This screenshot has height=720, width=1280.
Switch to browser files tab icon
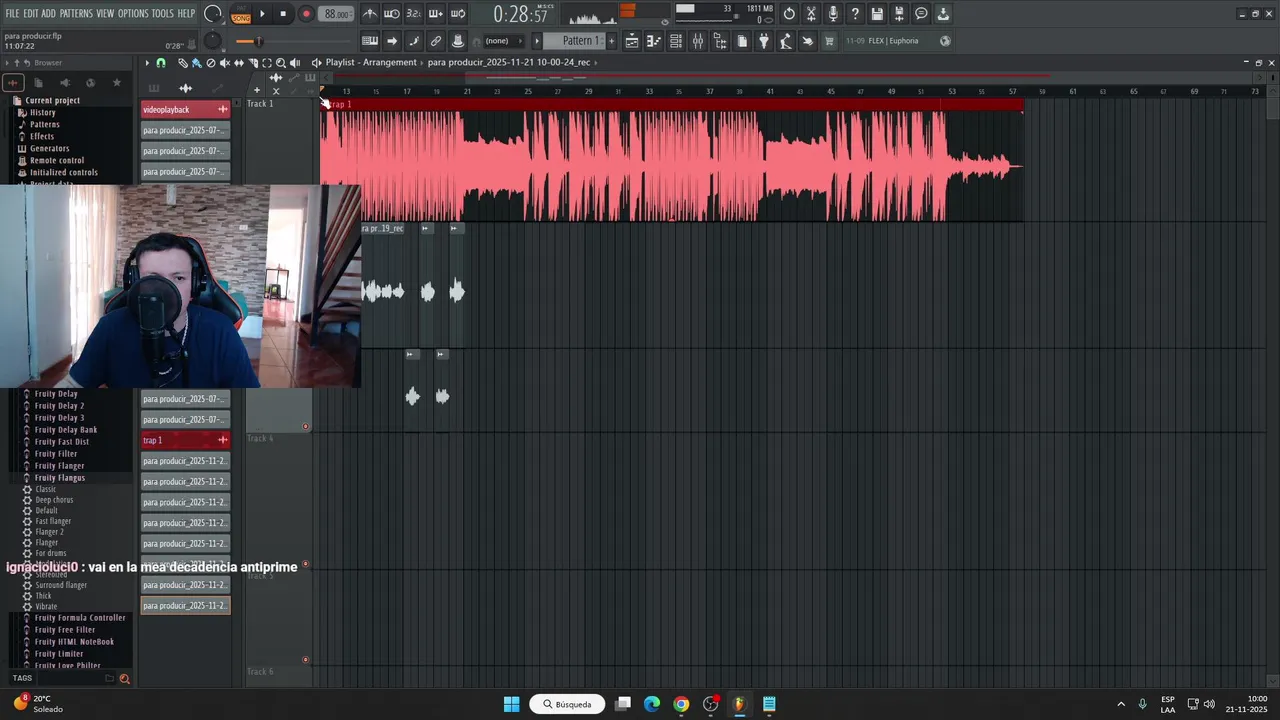pos(38,83)
